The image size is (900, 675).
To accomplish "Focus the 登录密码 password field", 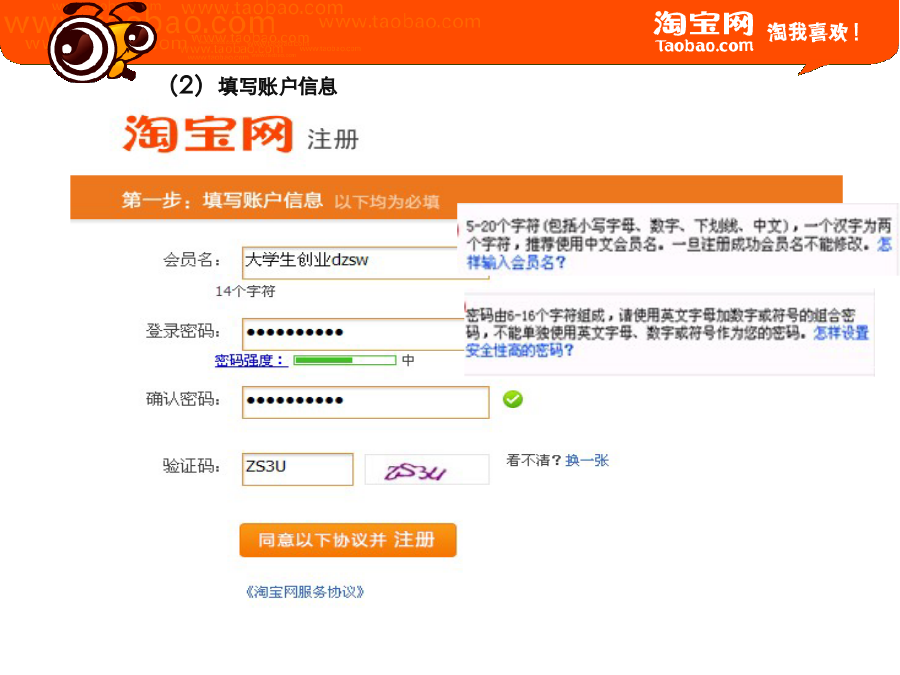I will click(x=354, y=333).
